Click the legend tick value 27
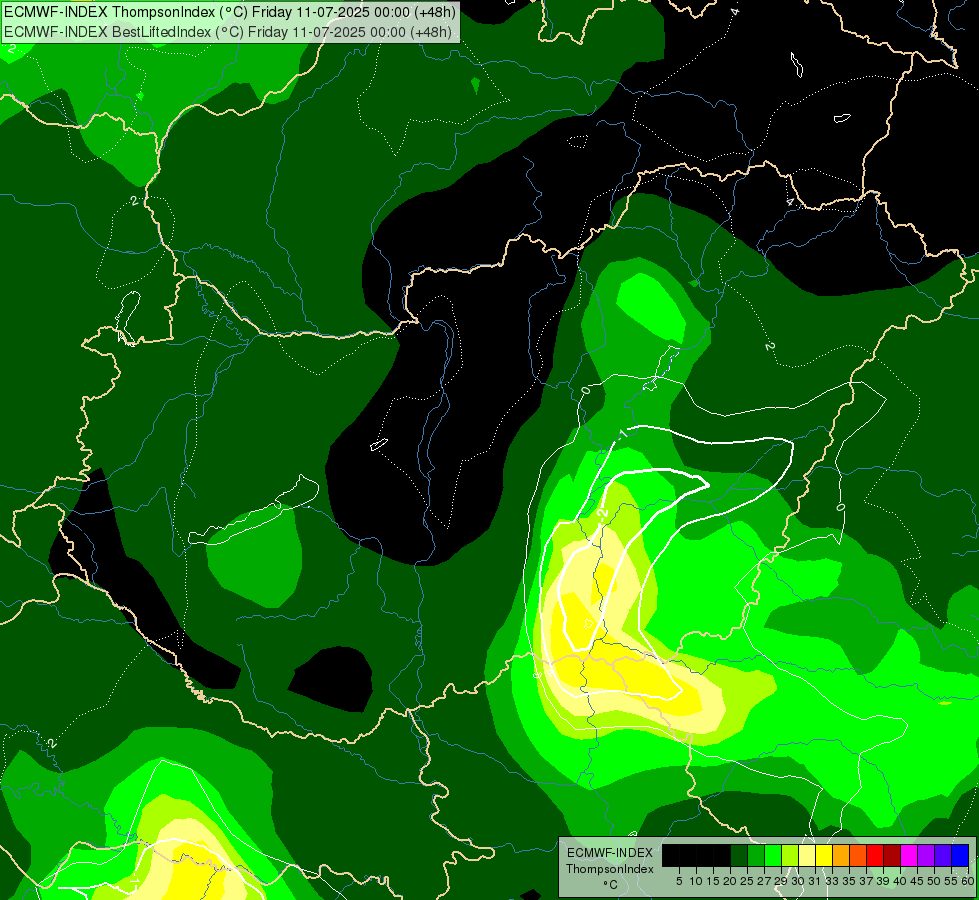The image size is (979, 900). click(x=764, y=881)
